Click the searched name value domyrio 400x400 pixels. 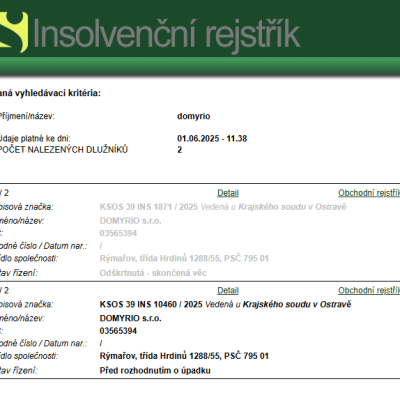pyautogui.click(x=194, y=116)
